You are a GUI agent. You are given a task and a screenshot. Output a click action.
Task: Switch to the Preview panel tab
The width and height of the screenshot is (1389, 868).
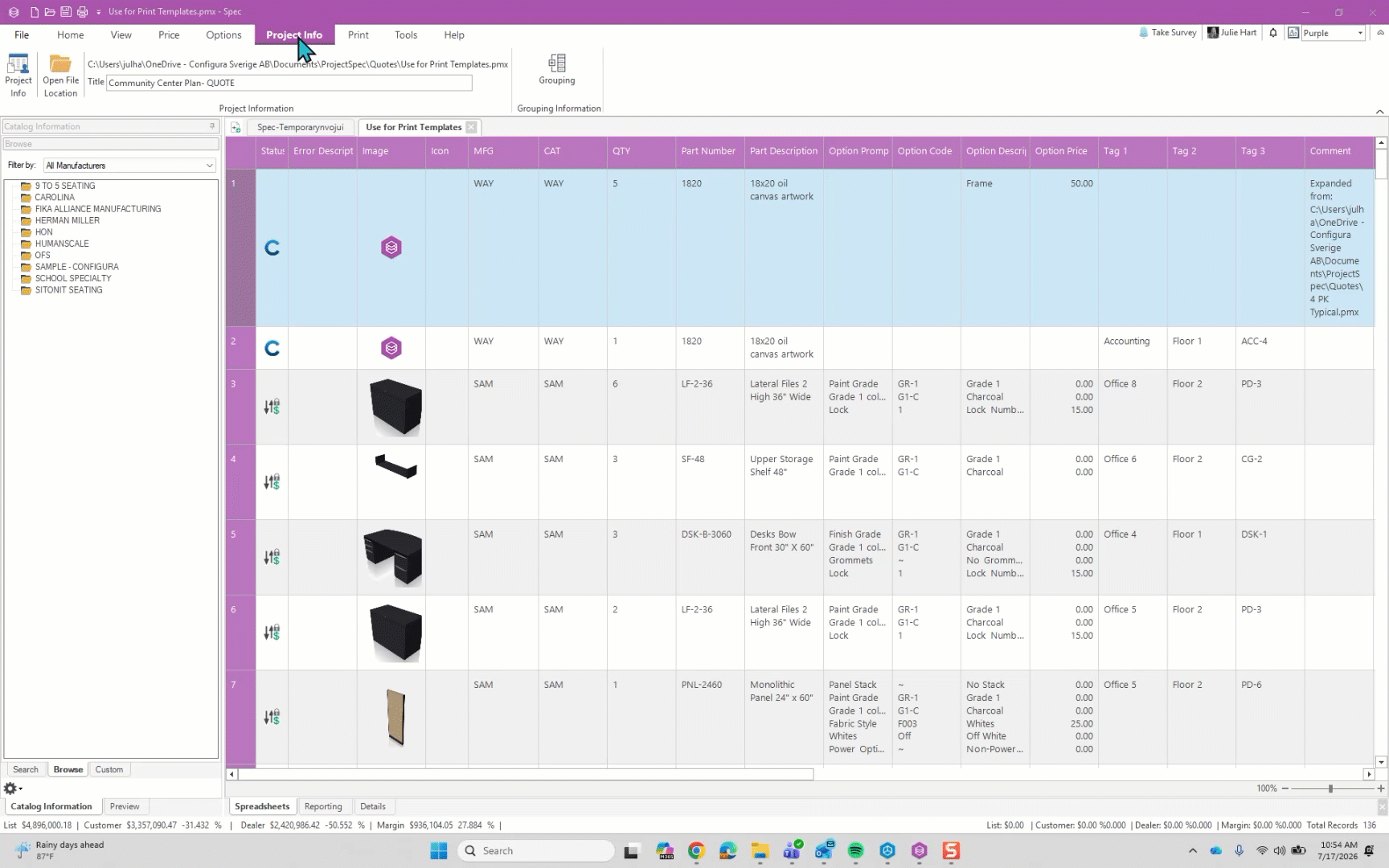(125, 806)
